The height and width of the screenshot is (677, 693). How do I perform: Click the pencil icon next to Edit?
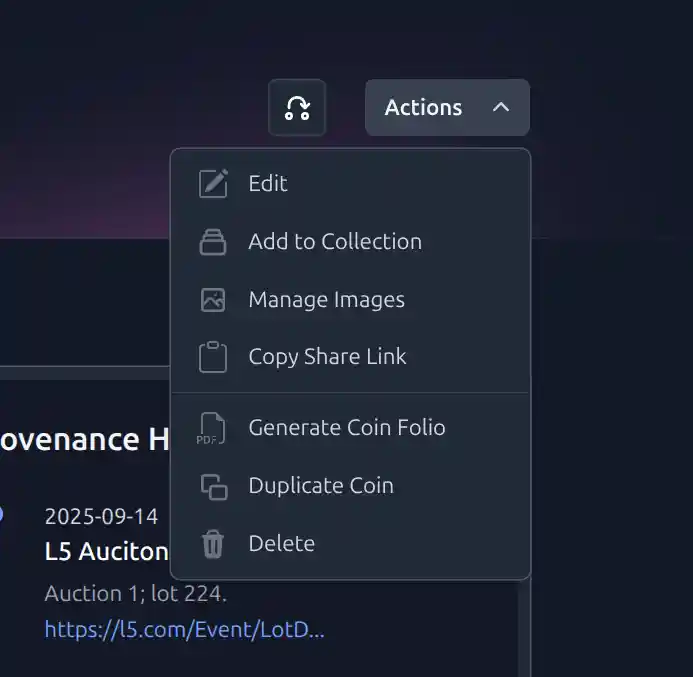click(213, 184)
